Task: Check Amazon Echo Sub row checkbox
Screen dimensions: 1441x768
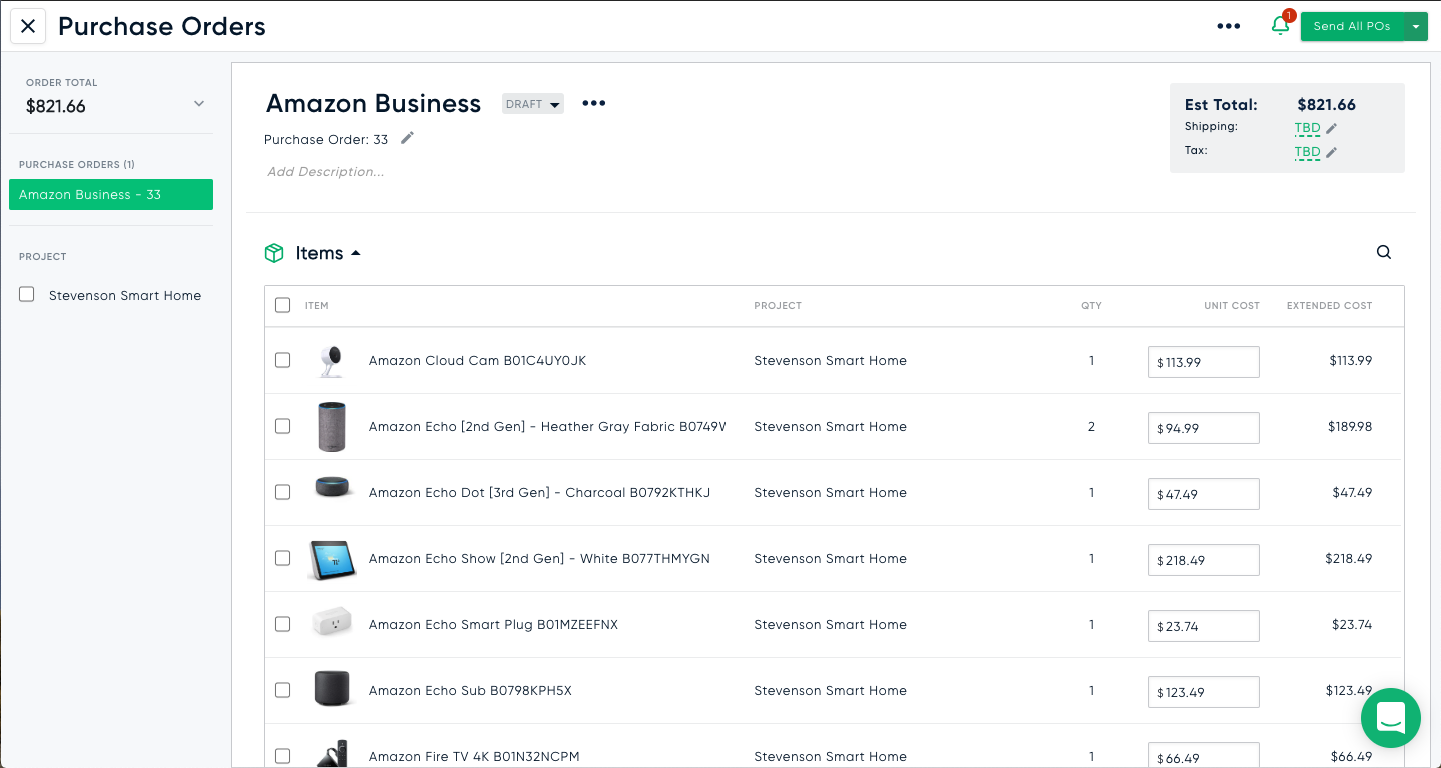Action: pyautogui.click(x=282, y=690)
